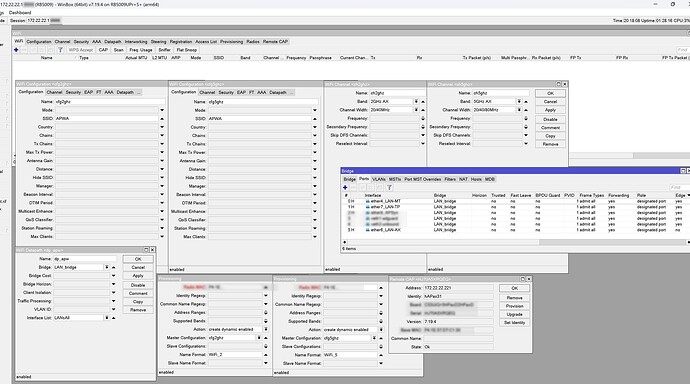
Task: Expand Max Tx Power field in cfg2ghz configuration
Action: (162, 152)
